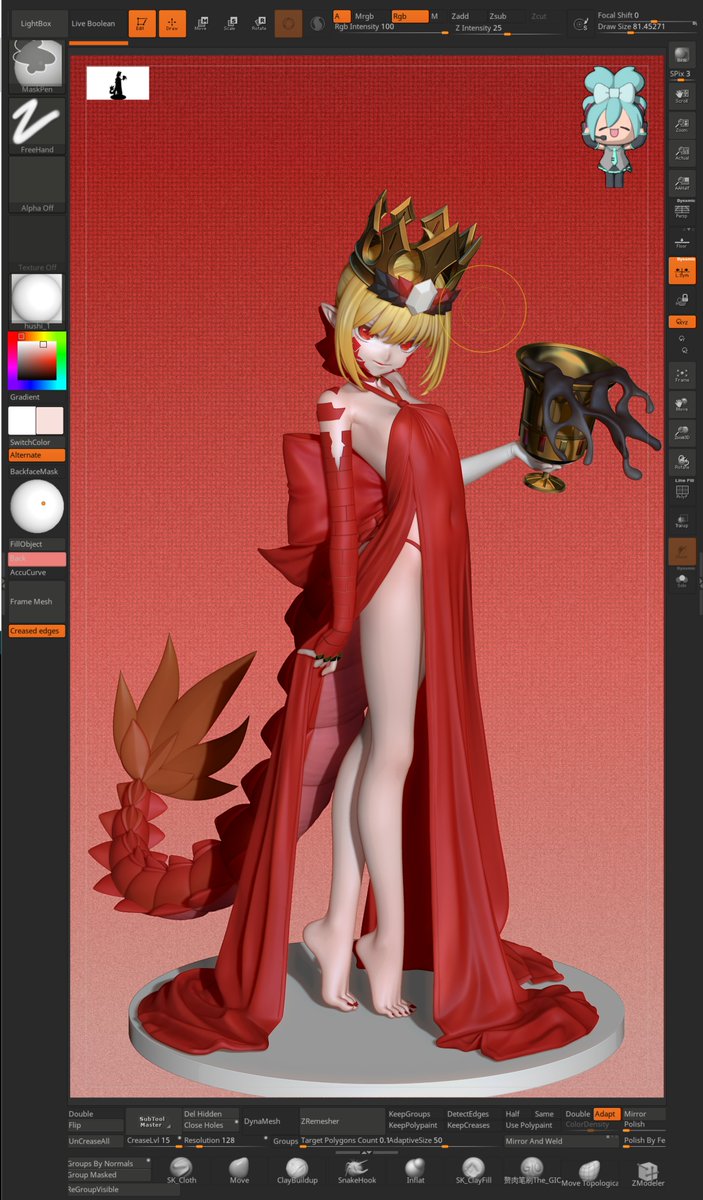Activate Edit mode button
The height and width of the screenshot is (1200, 703).
pos(142,22)
